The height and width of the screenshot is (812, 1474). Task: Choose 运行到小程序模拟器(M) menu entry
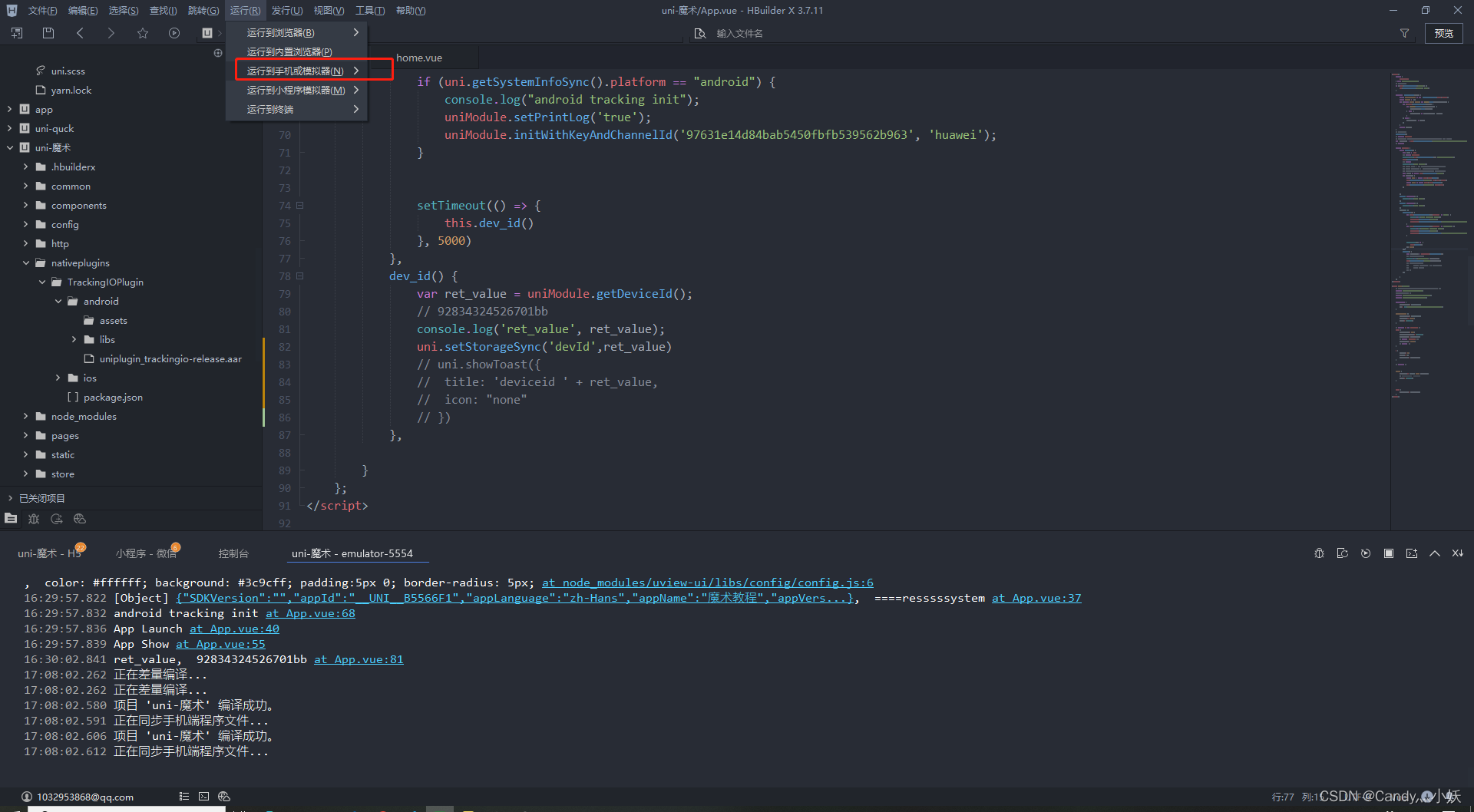click(x=296, y=90)
